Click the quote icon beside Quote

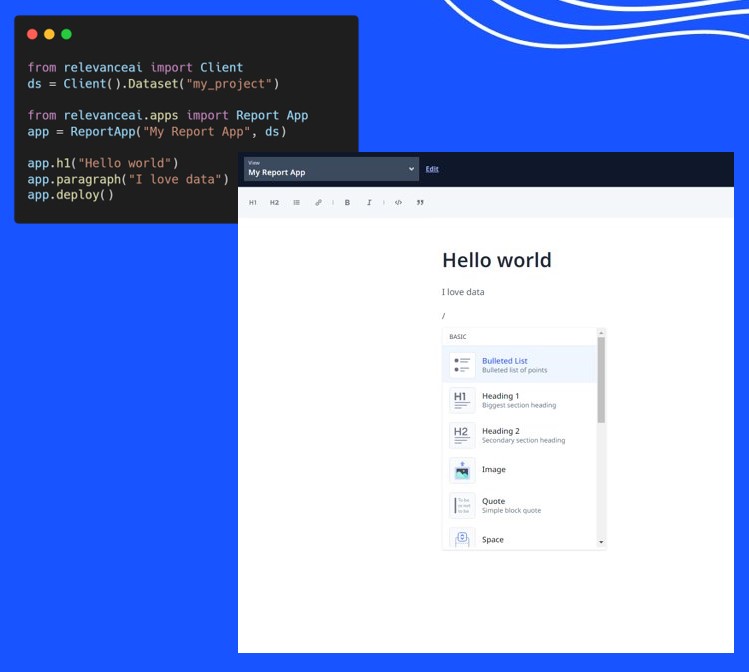click(x=462, y=505)
